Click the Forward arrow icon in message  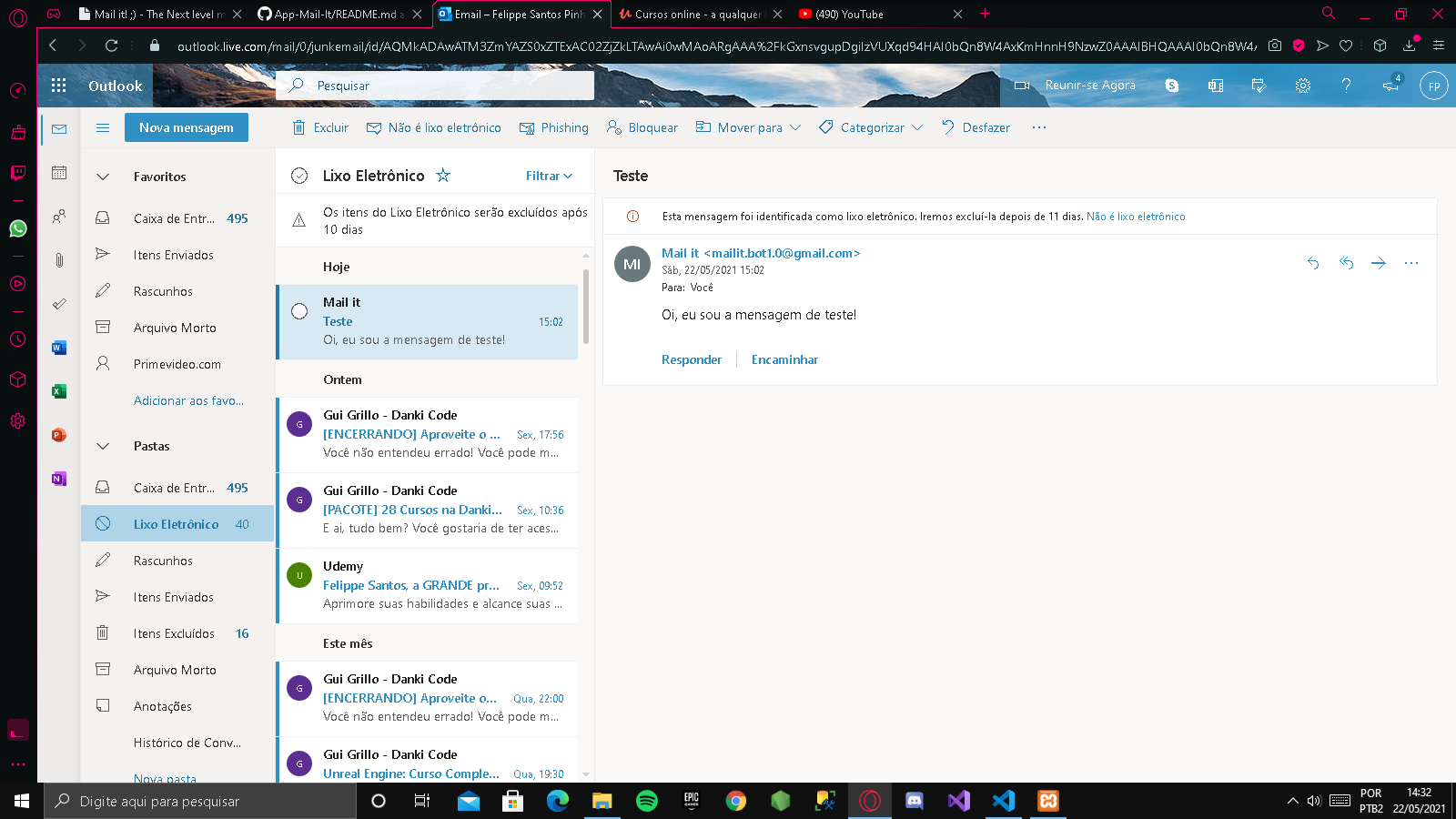pos(1379,263)
